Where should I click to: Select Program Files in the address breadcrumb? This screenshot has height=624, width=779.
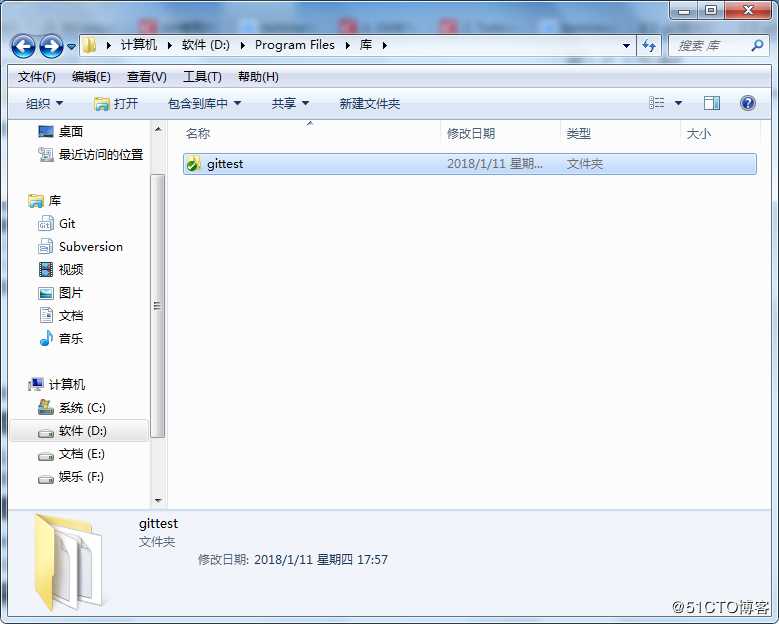pyautogui.click(x=295, y=45)
